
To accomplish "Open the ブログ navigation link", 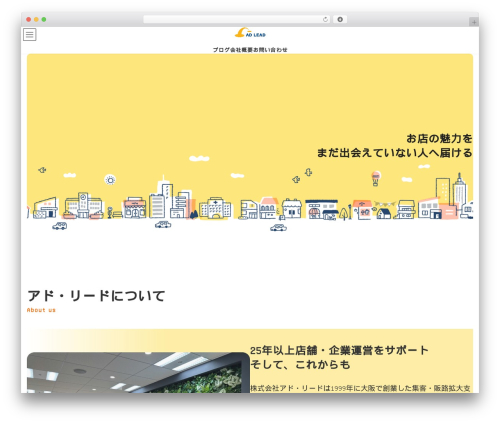I will [x=222, y=50].
